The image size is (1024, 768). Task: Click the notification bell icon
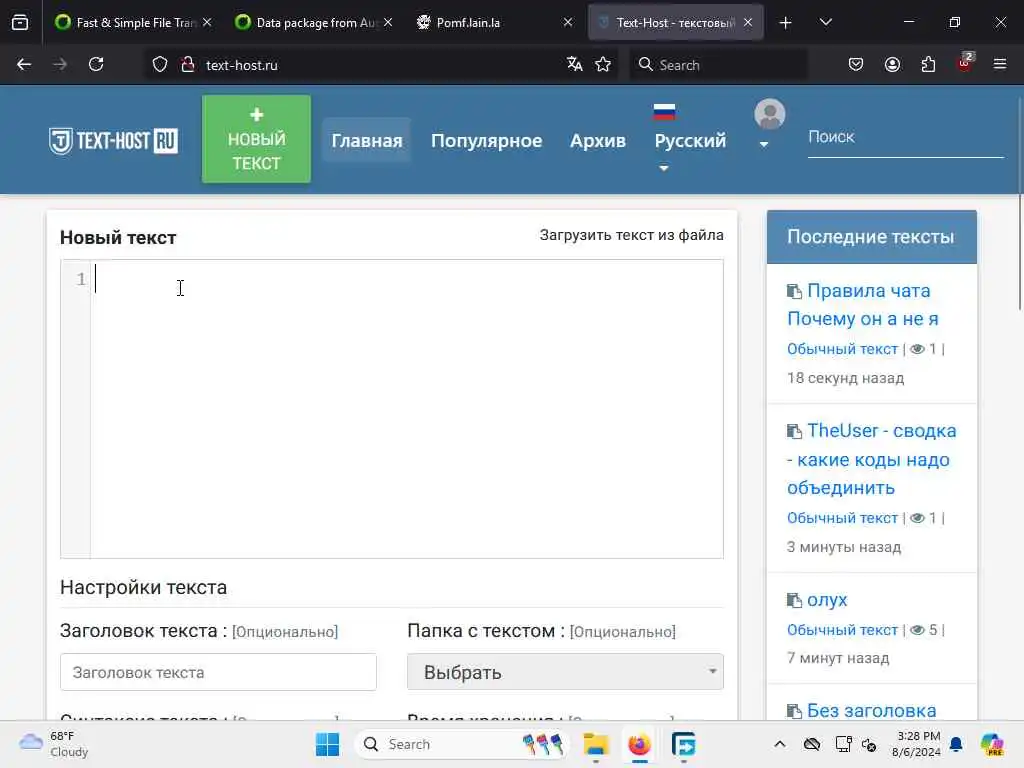pyautogui.click(x=956, y=744)
